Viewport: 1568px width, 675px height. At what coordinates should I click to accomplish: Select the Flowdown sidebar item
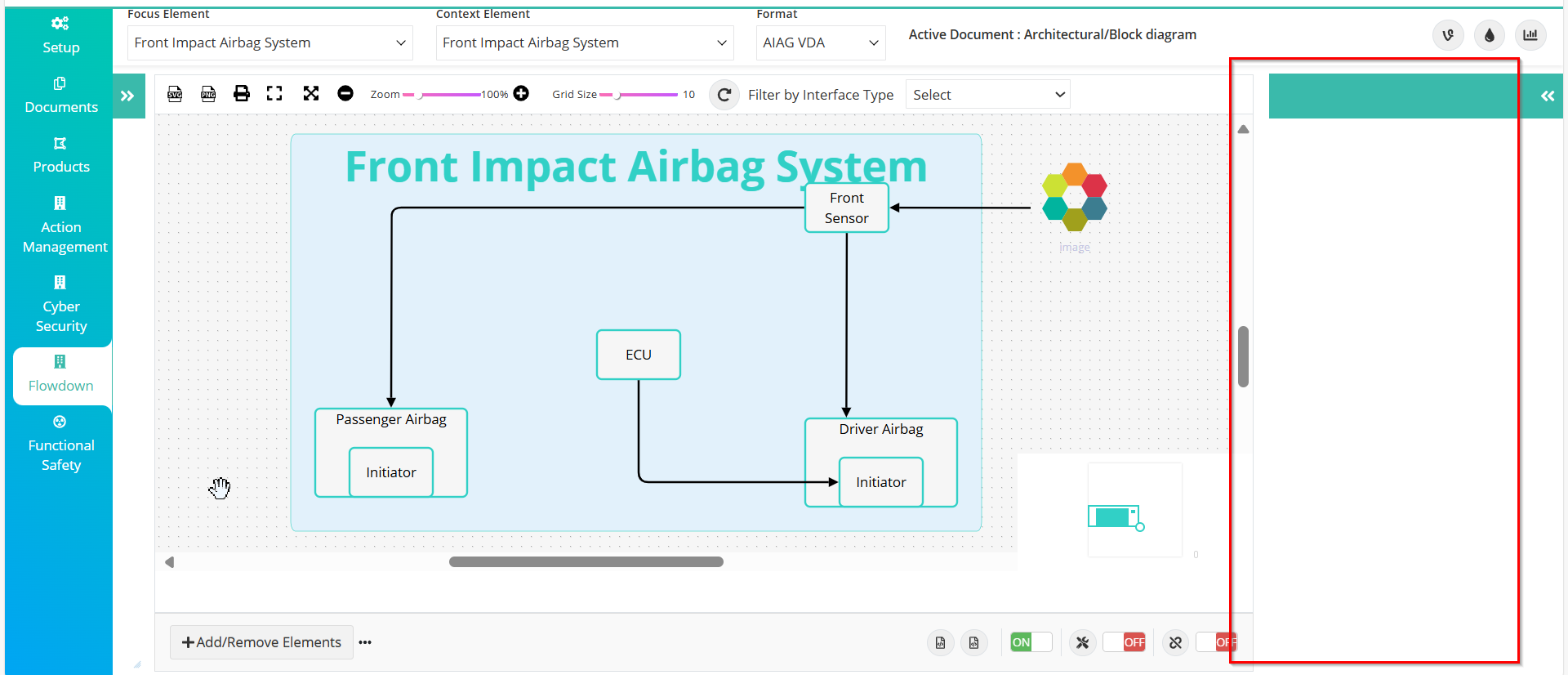pos(61,374)
